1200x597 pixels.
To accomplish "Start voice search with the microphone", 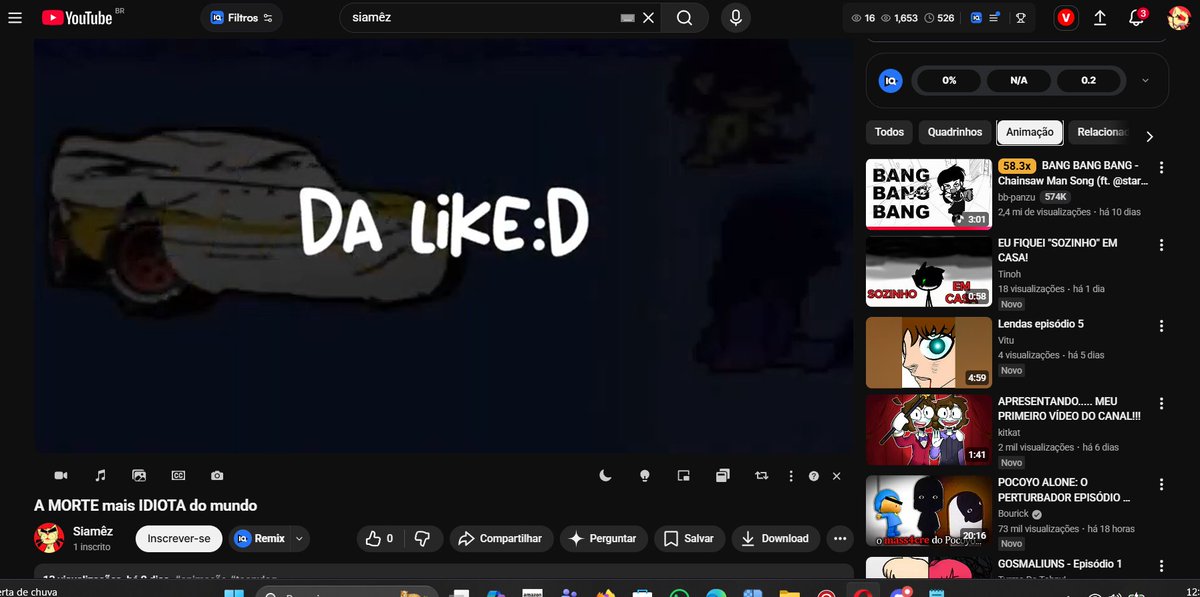I will tap(736, 18).
